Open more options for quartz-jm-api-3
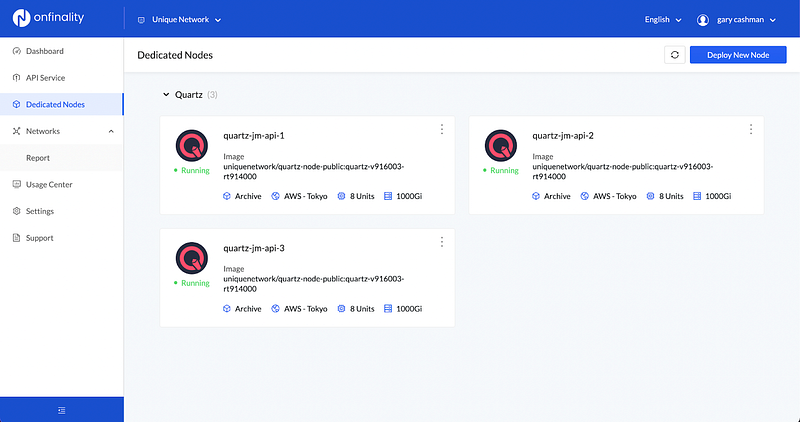The width and height of the screenshot is (800, 422). (442, 242)
